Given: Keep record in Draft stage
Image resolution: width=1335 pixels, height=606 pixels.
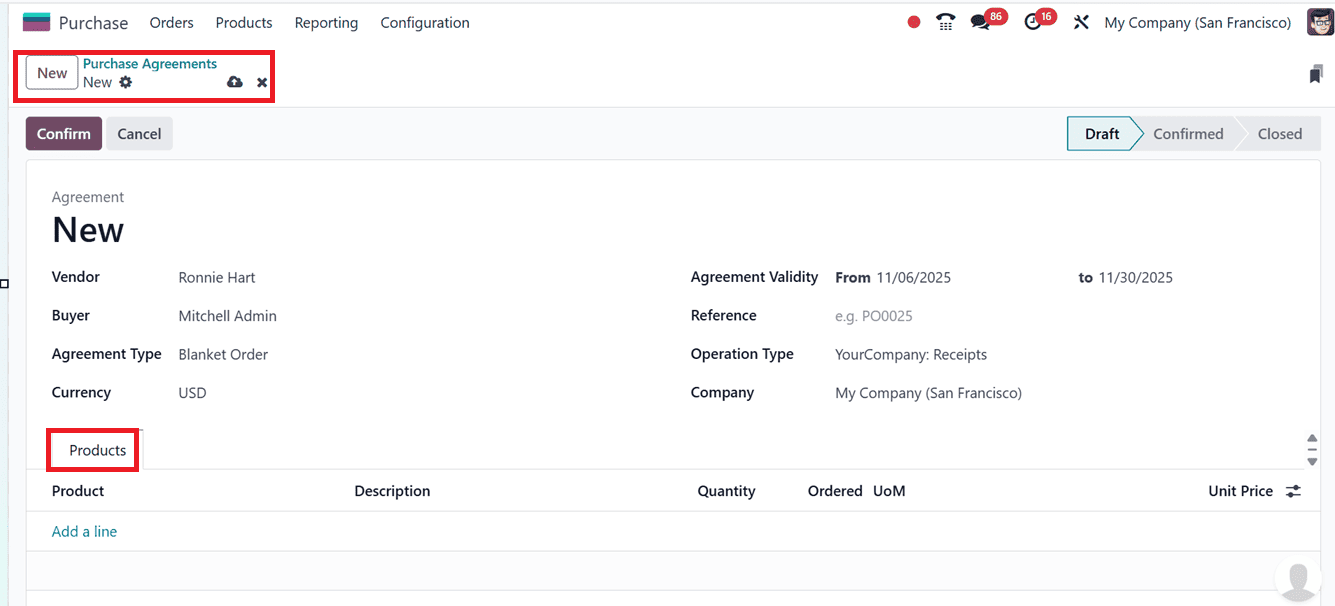Looking at the screenshot, I should [1101, 133].
